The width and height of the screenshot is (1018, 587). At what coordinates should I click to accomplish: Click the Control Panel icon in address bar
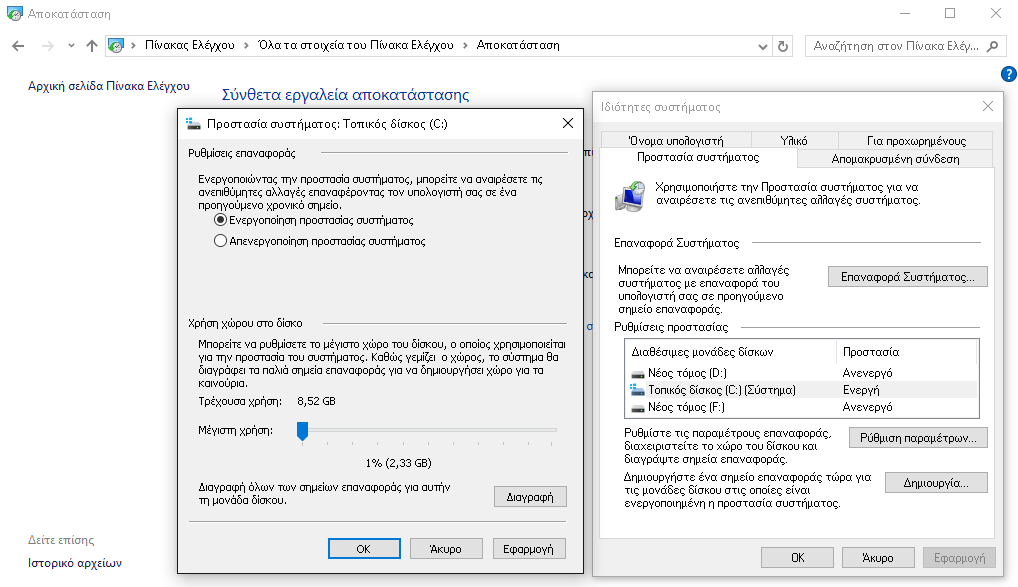point(116,45)
